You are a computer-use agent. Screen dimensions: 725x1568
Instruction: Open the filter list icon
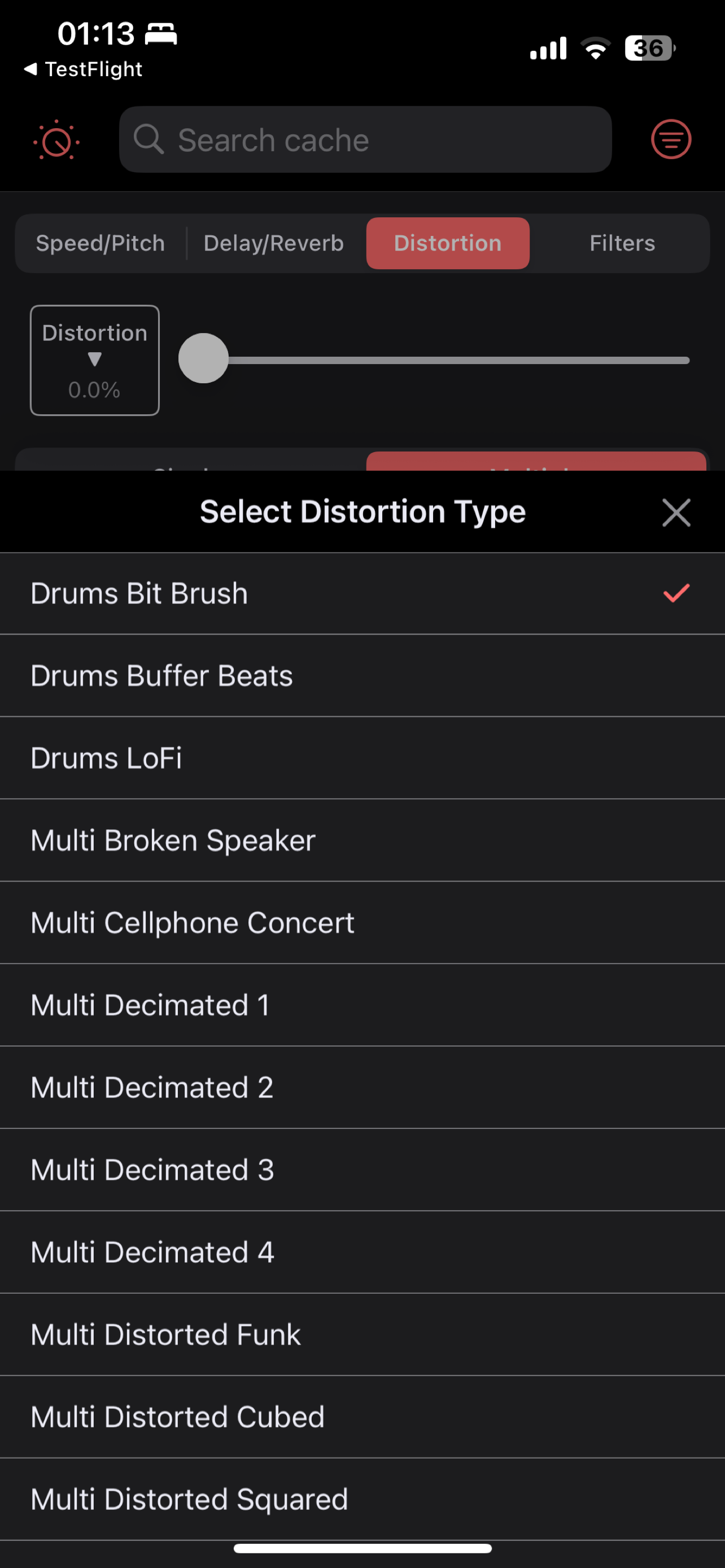point(671,139)
